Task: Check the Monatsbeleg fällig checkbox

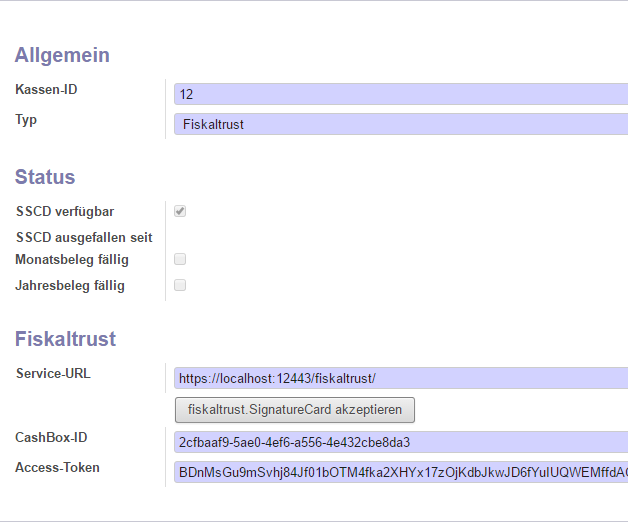Action: tap(180, 259)
